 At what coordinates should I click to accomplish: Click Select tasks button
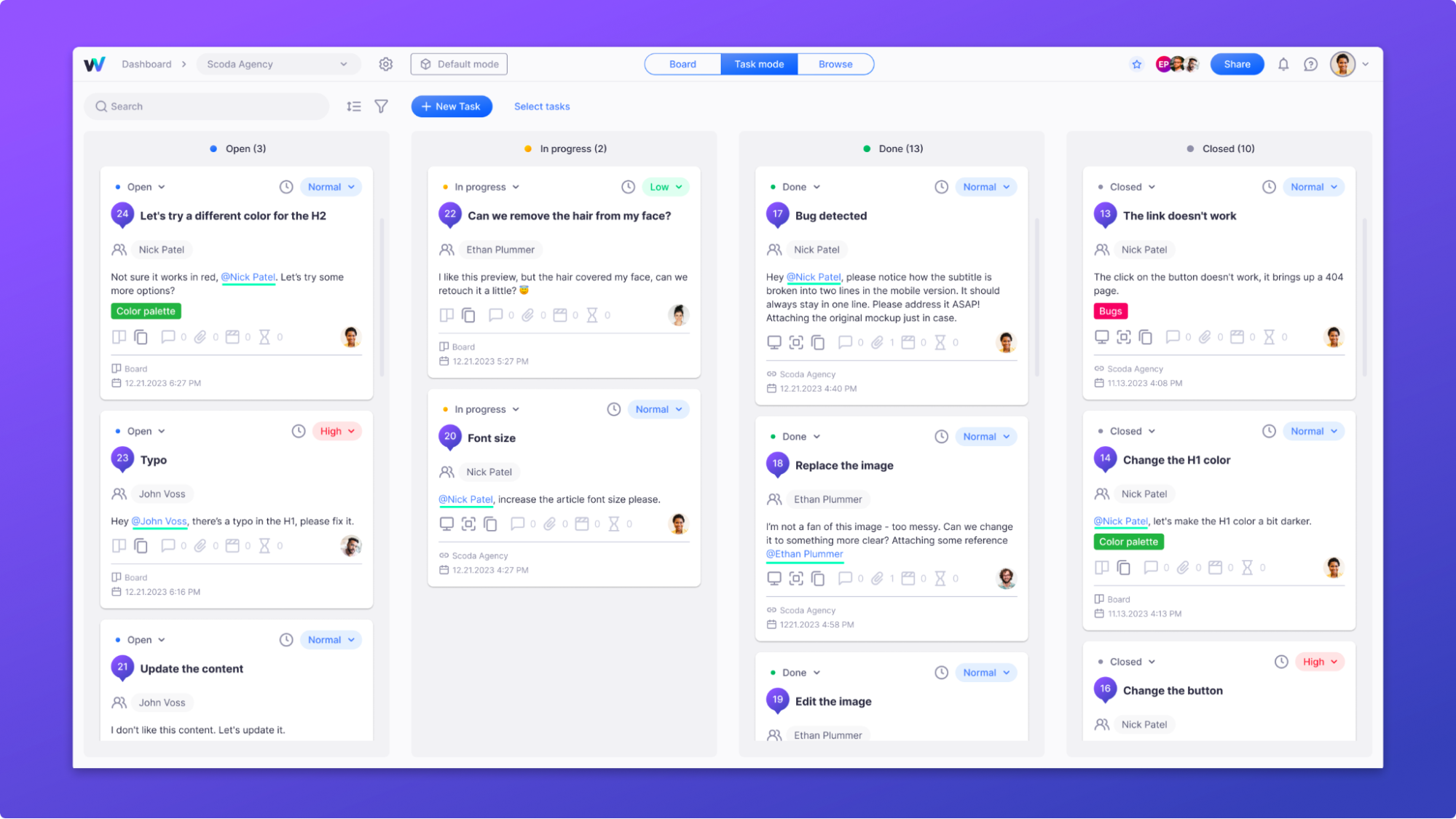point(541,105)
